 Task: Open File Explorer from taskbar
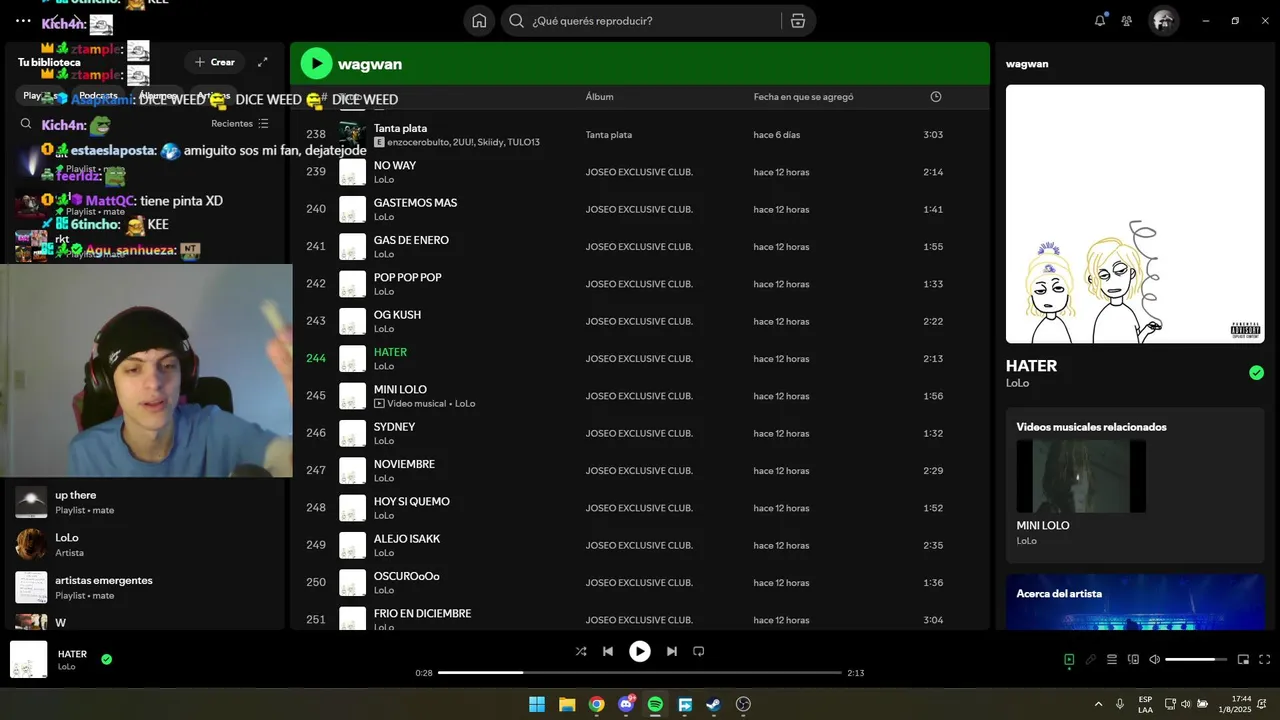[567, 704]
